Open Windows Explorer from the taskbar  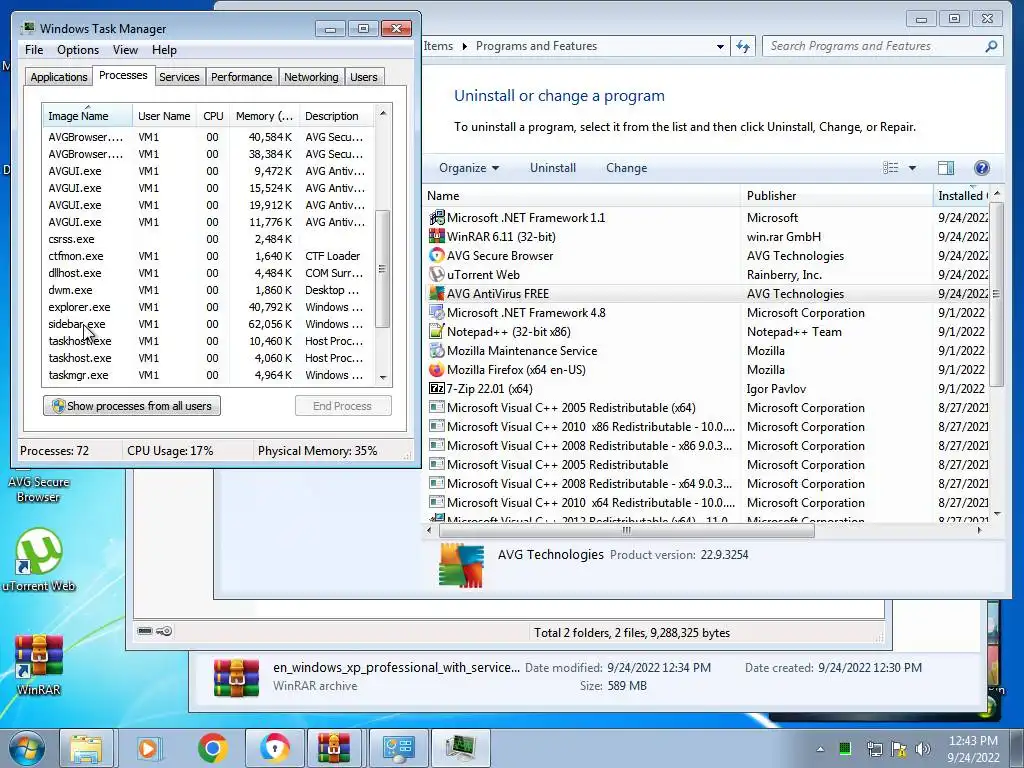tap(87, 748)
